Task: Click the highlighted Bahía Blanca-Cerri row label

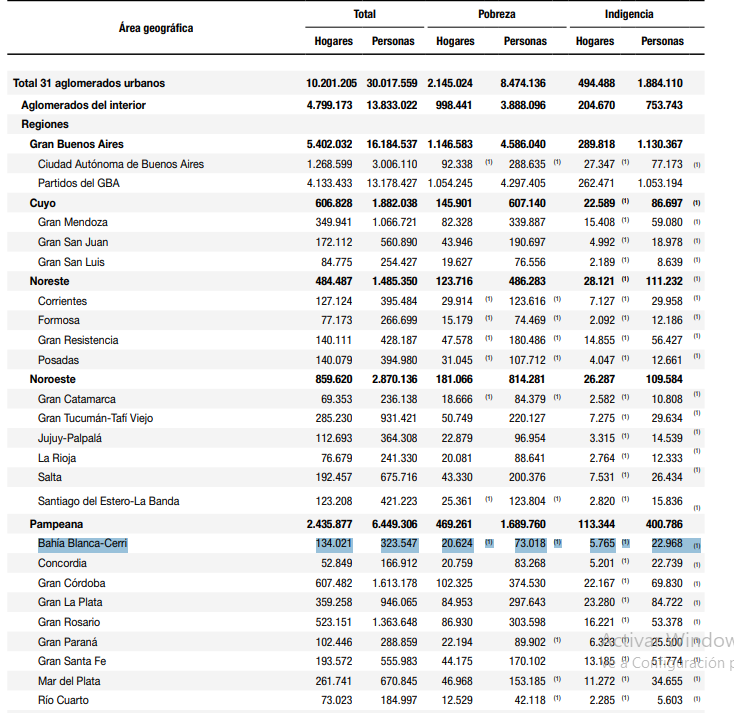Action: tap(82, 544)
